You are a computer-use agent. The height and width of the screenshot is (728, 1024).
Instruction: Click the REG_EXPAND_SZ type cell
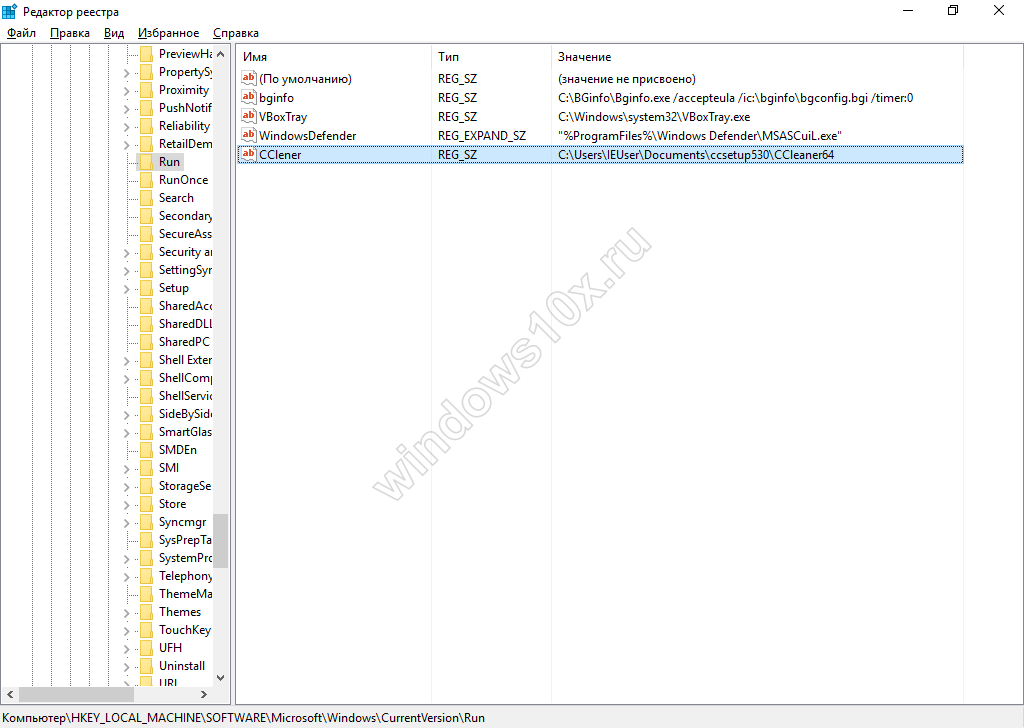pyautogui.click(x=481, y=136)
